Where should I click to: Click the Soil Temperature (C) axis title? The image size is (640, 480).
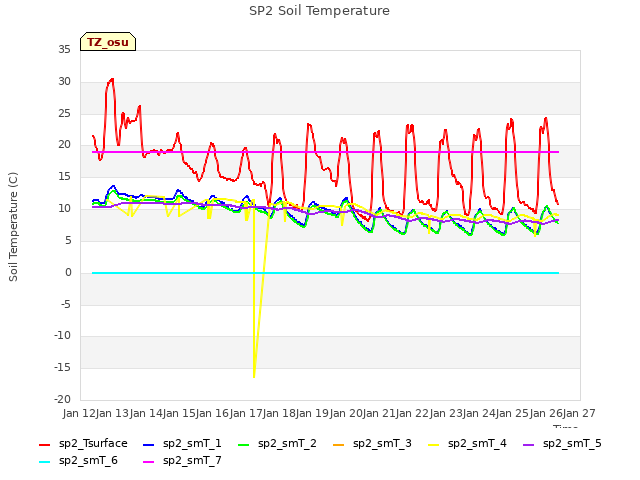pos(13,227)
